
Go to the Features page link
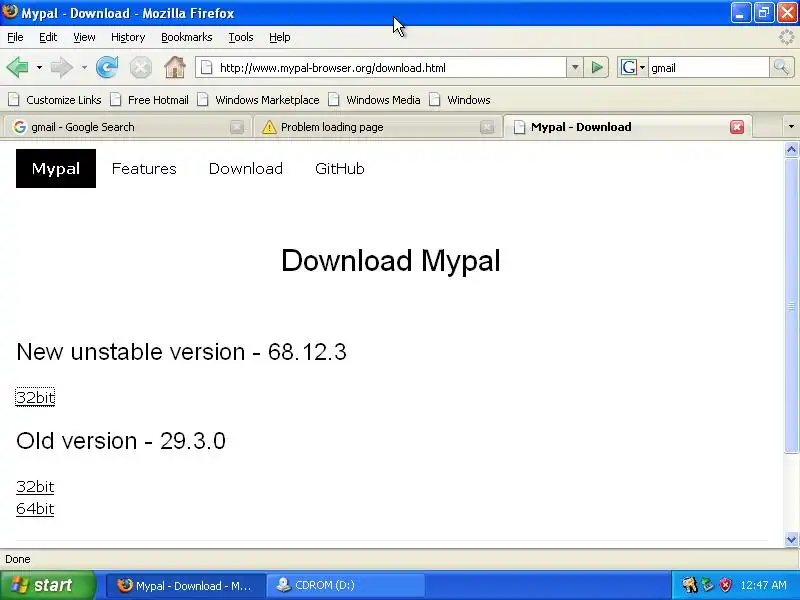point(144,168)
